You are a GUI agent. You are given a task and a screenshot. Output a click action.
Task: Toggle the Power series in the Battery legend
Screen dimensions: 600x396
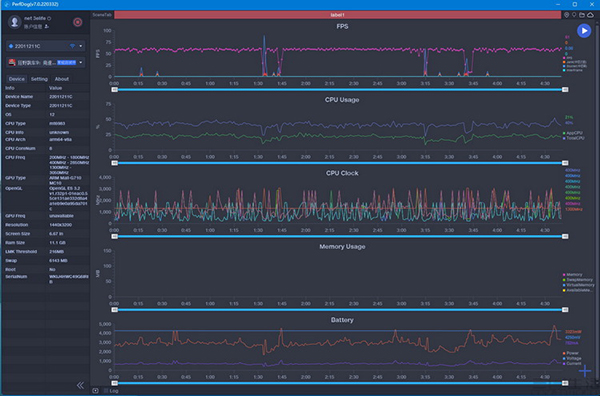tap(571, 353)
